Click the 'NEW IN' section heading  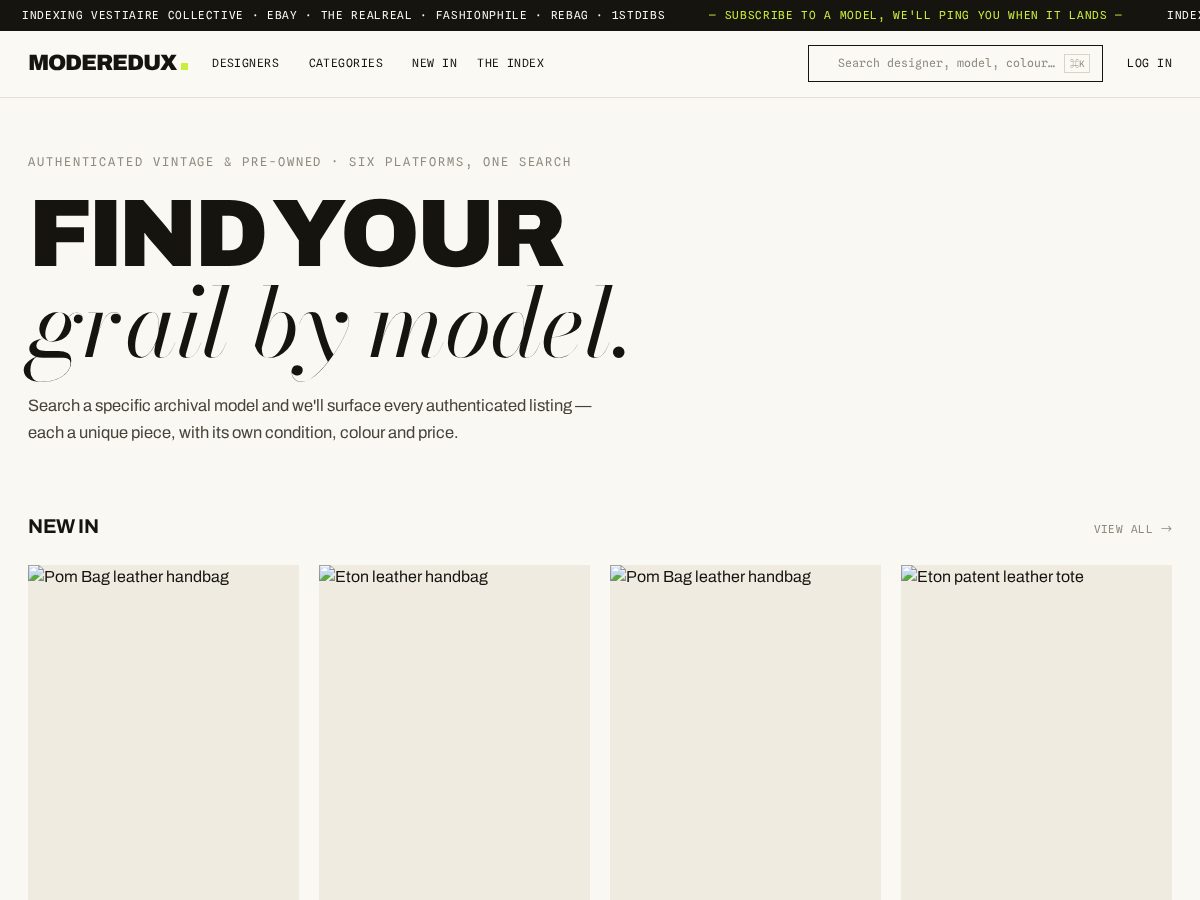tap(63, 527)
